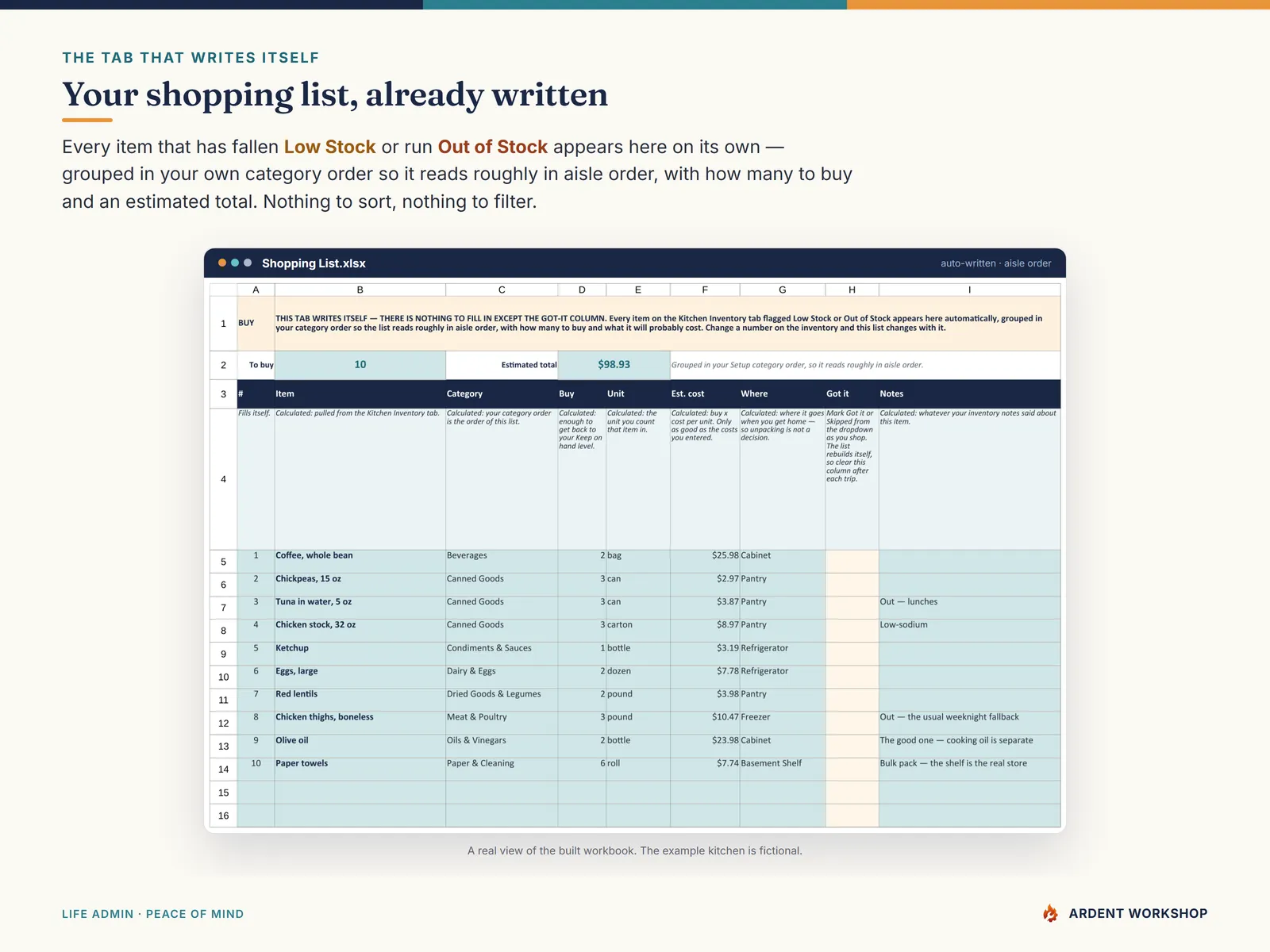
Task: Select the 'Chicken thighs, boneless' cell
Action: pyautogui.click(x=360, y=723)
